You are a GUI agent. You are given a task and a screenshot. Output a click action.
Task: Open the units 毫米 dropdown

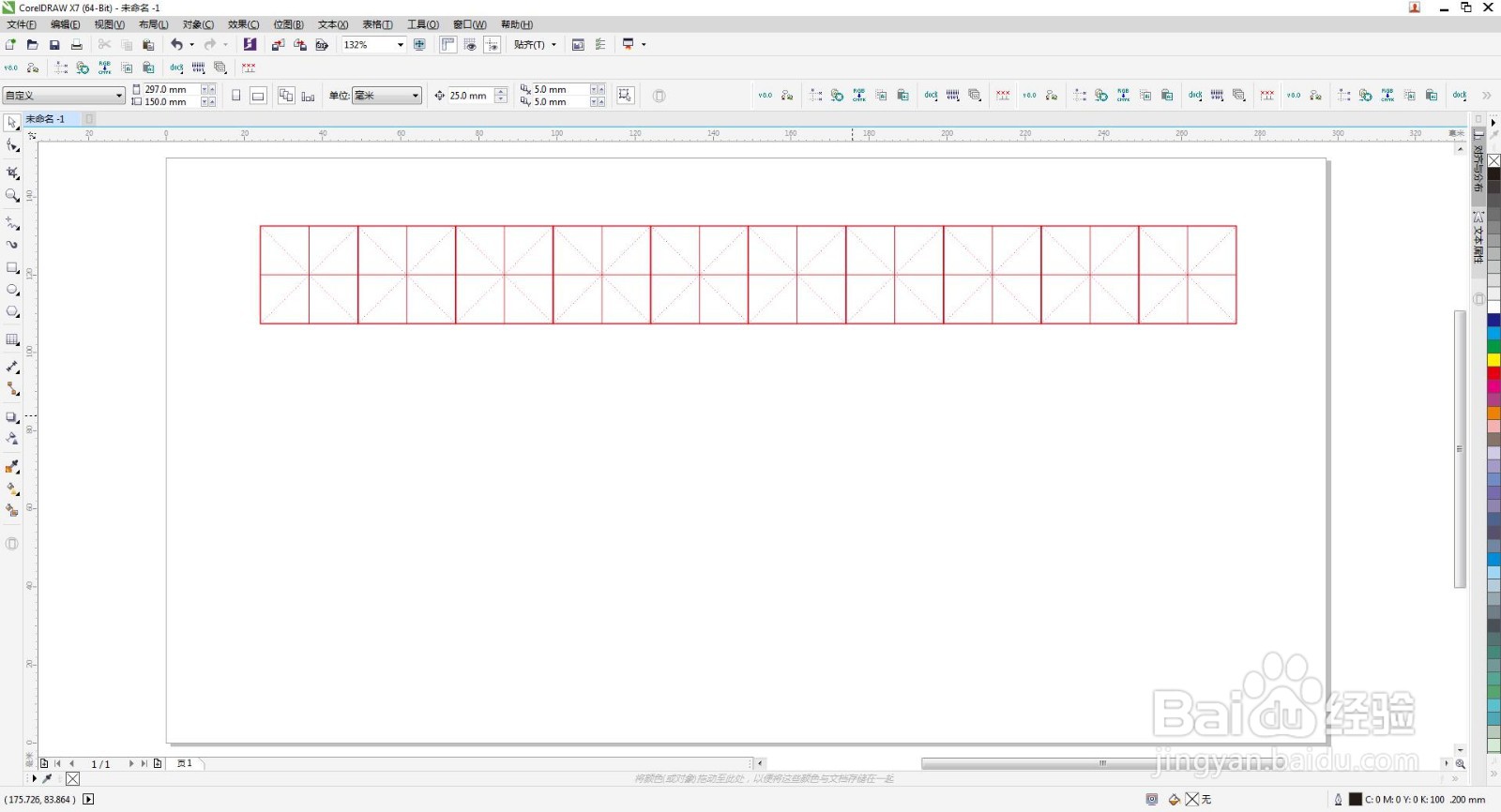tap(416, 96)
